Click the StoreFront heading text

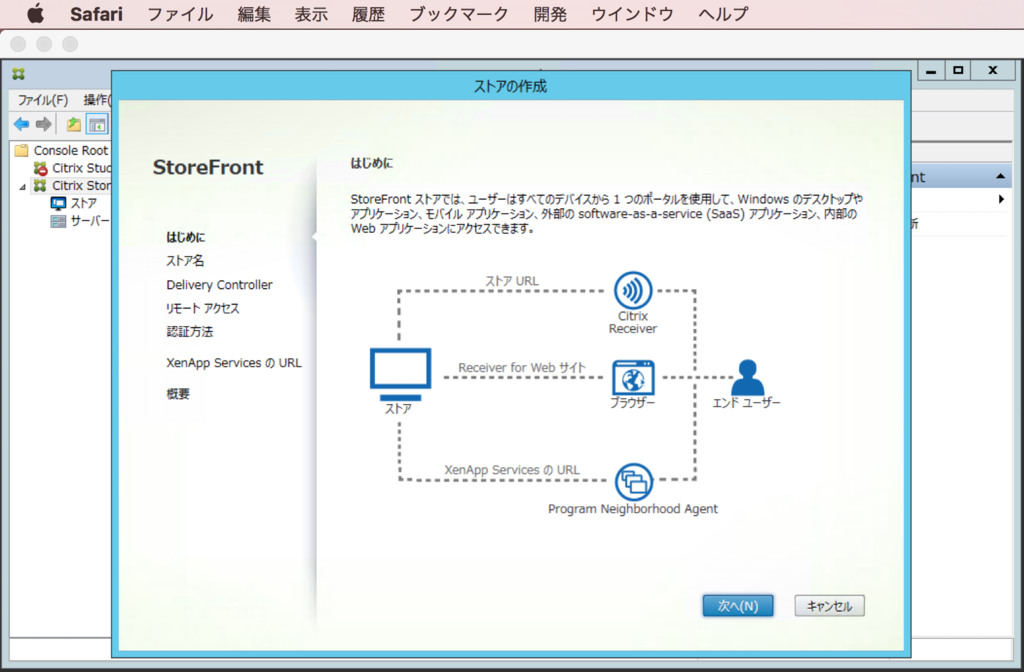[x=208, y=168]
